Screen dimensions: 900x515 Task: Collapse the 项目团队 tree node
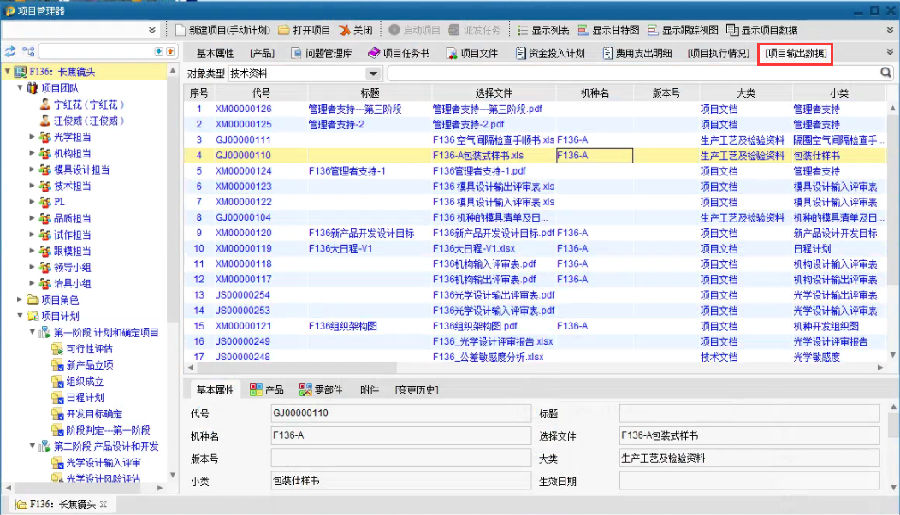coord(20,88)
